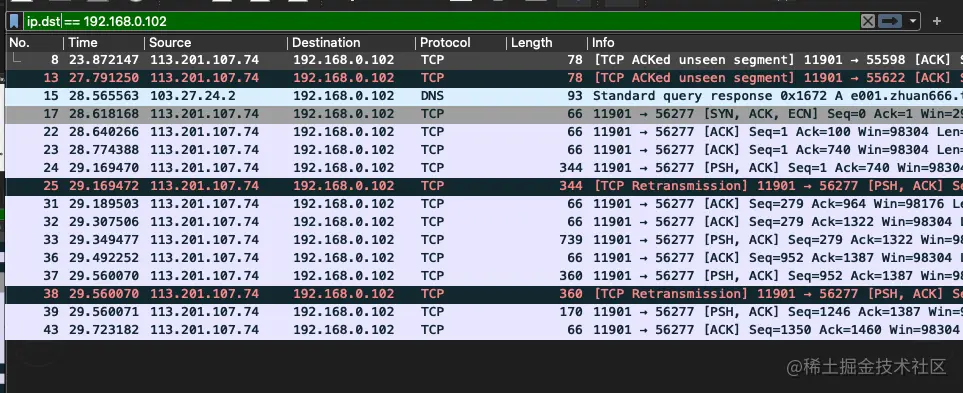Image resolution: width=963 pixels, height=393 pixels.
Task: Sort by the Info column header
Action: (x=775, y=43)
